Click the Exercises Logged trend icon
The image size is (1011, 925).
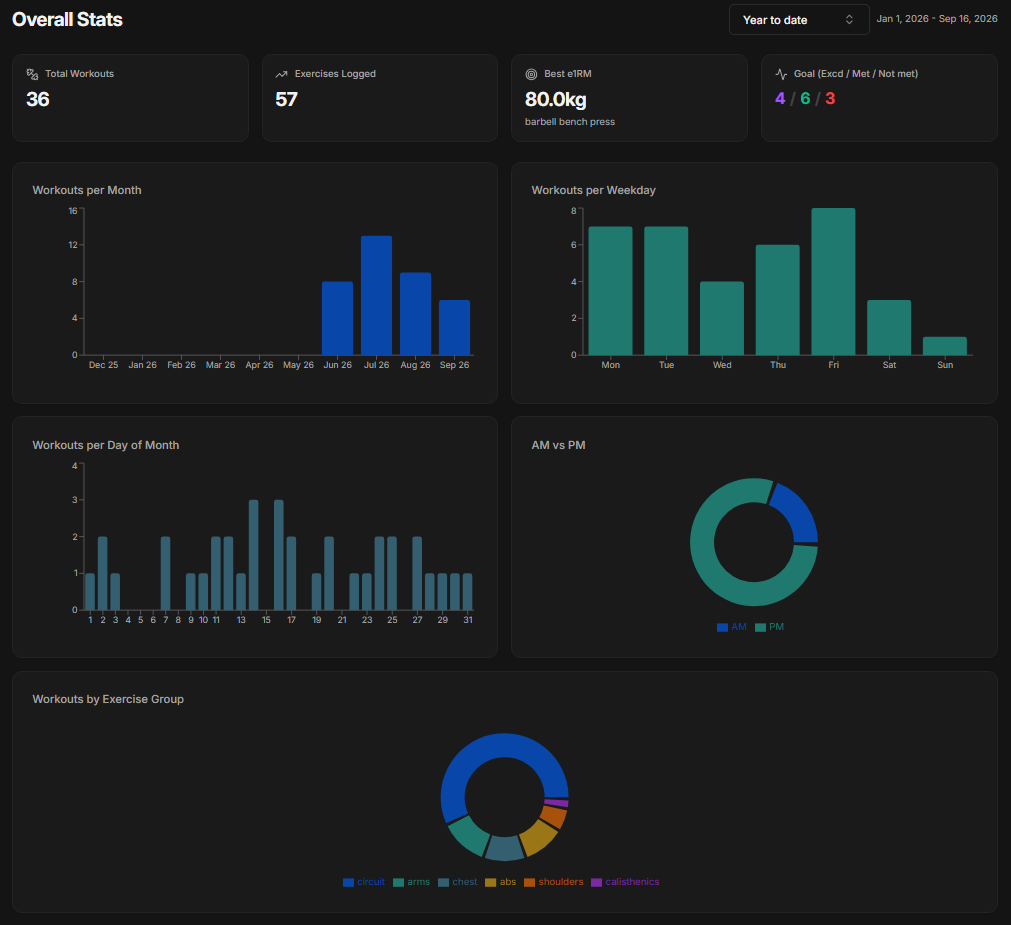click(281, 74)
